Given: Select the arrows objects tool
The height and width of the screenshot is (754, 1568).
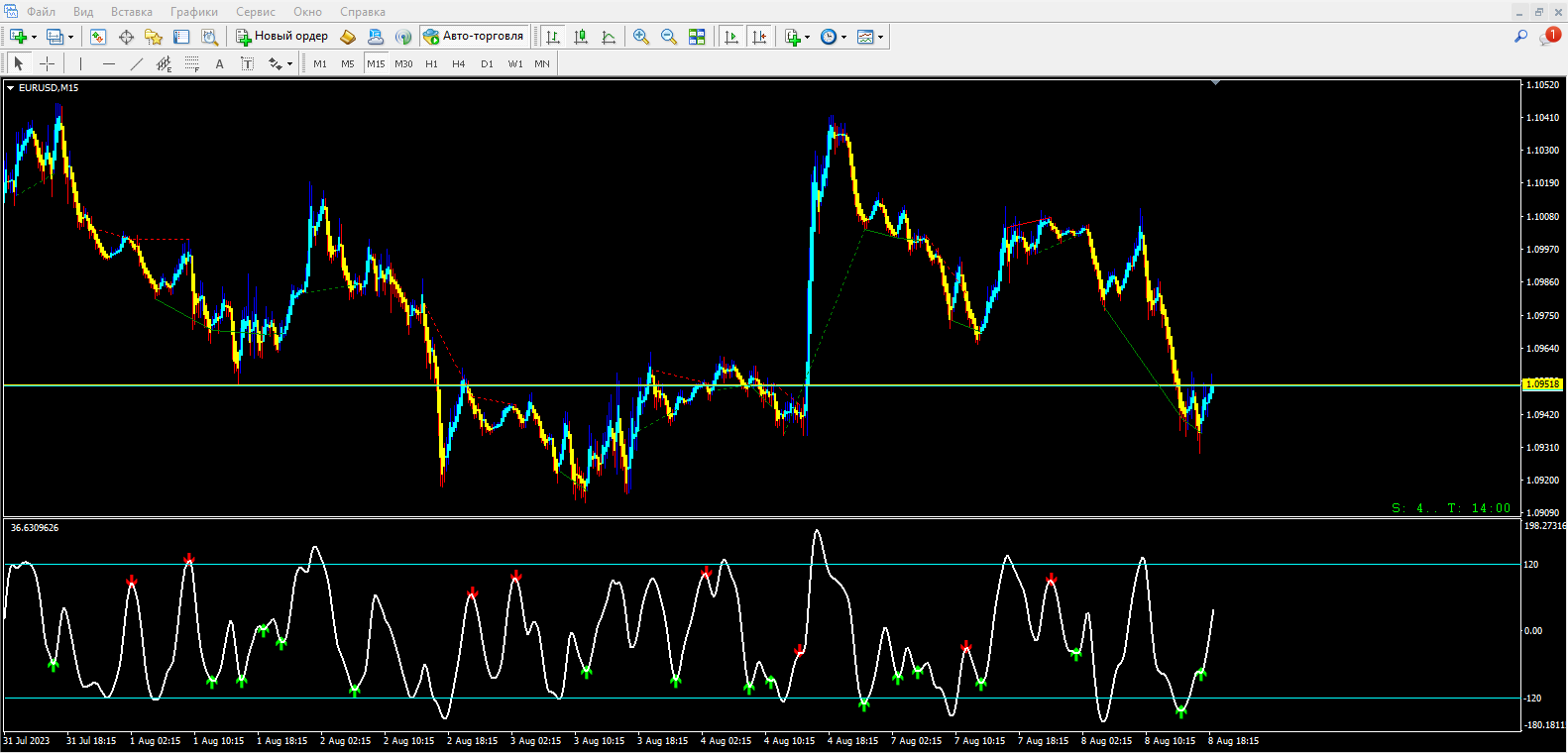Looking at the screenshot, I should [276, 63].
